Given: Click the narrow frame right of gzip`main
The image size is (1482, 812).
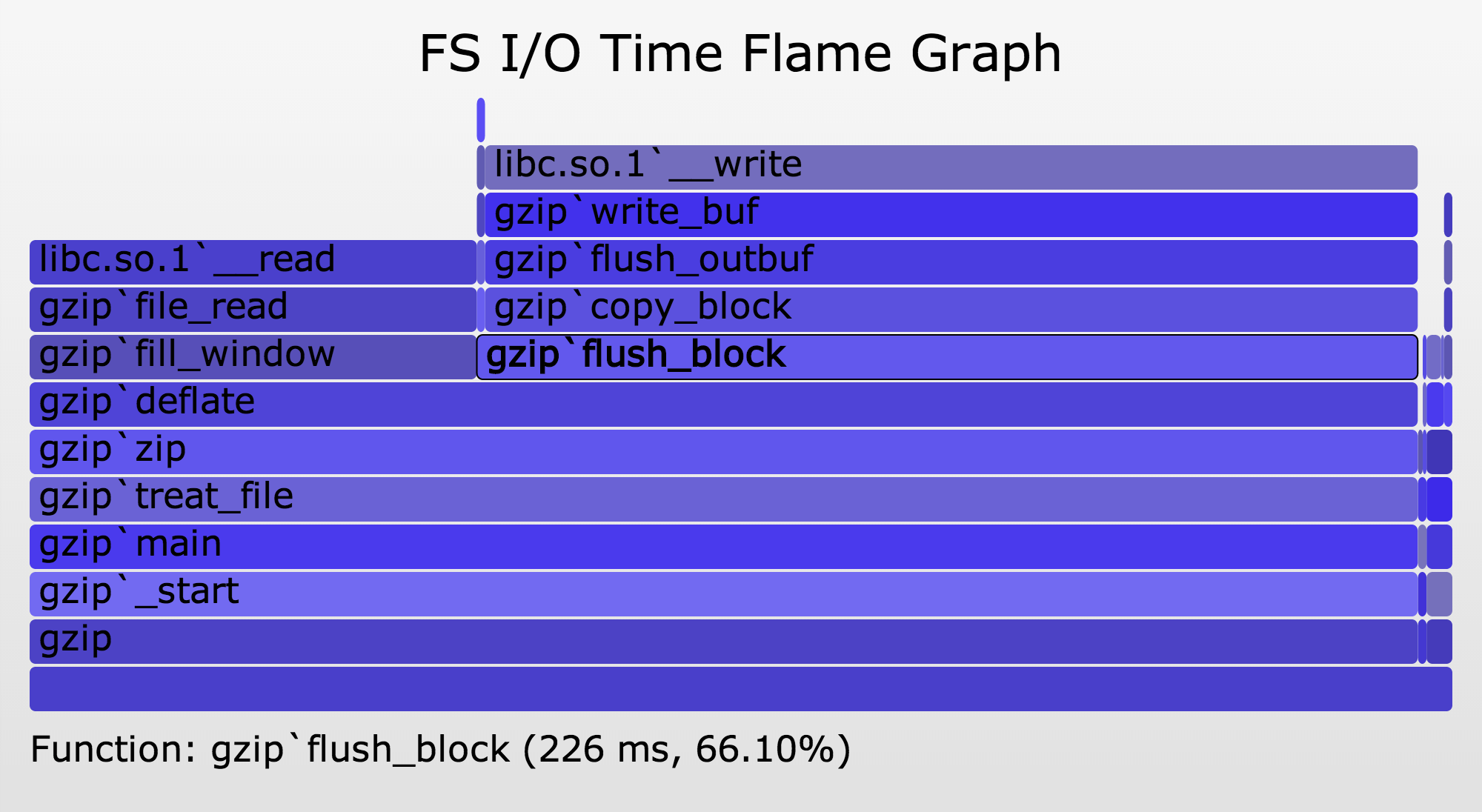Looking at the screenshot, I should click(1439, 546).
